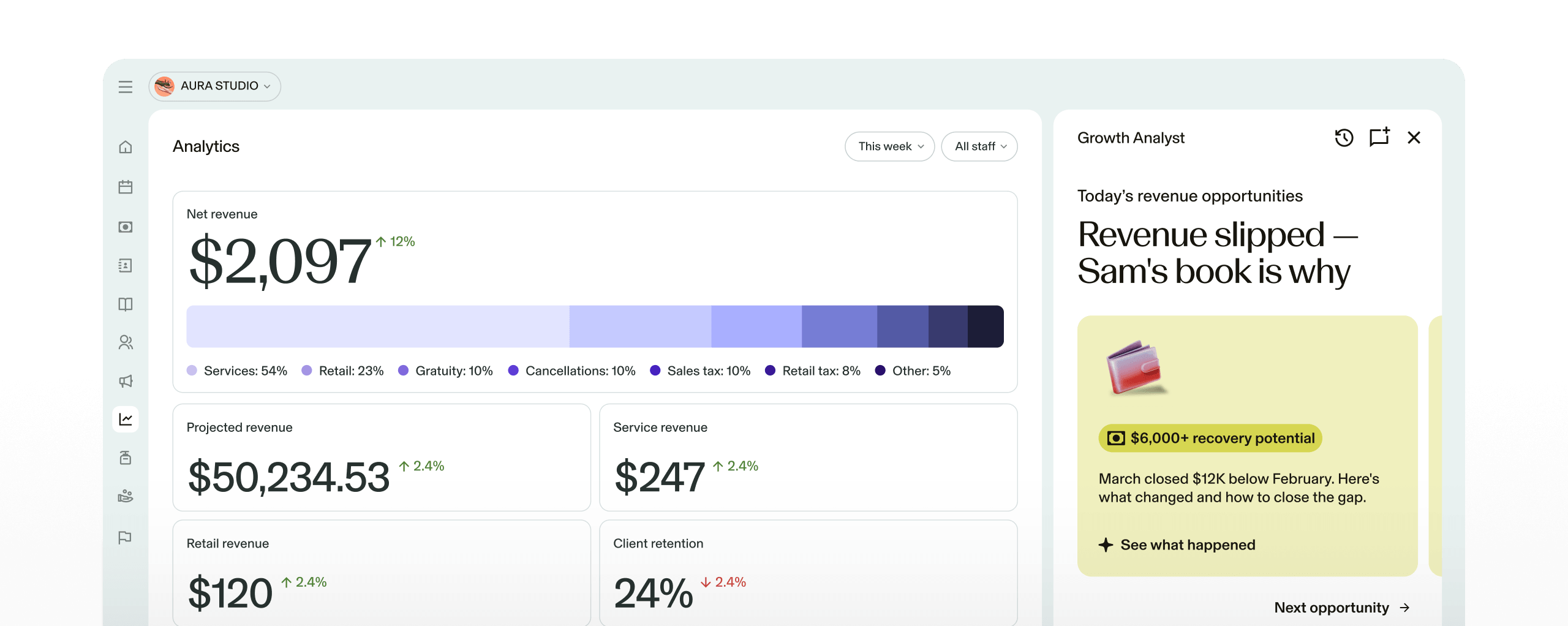Click the Revenue slipped headline
Screen dimensions: 1568x626
tap(1218, 252)
